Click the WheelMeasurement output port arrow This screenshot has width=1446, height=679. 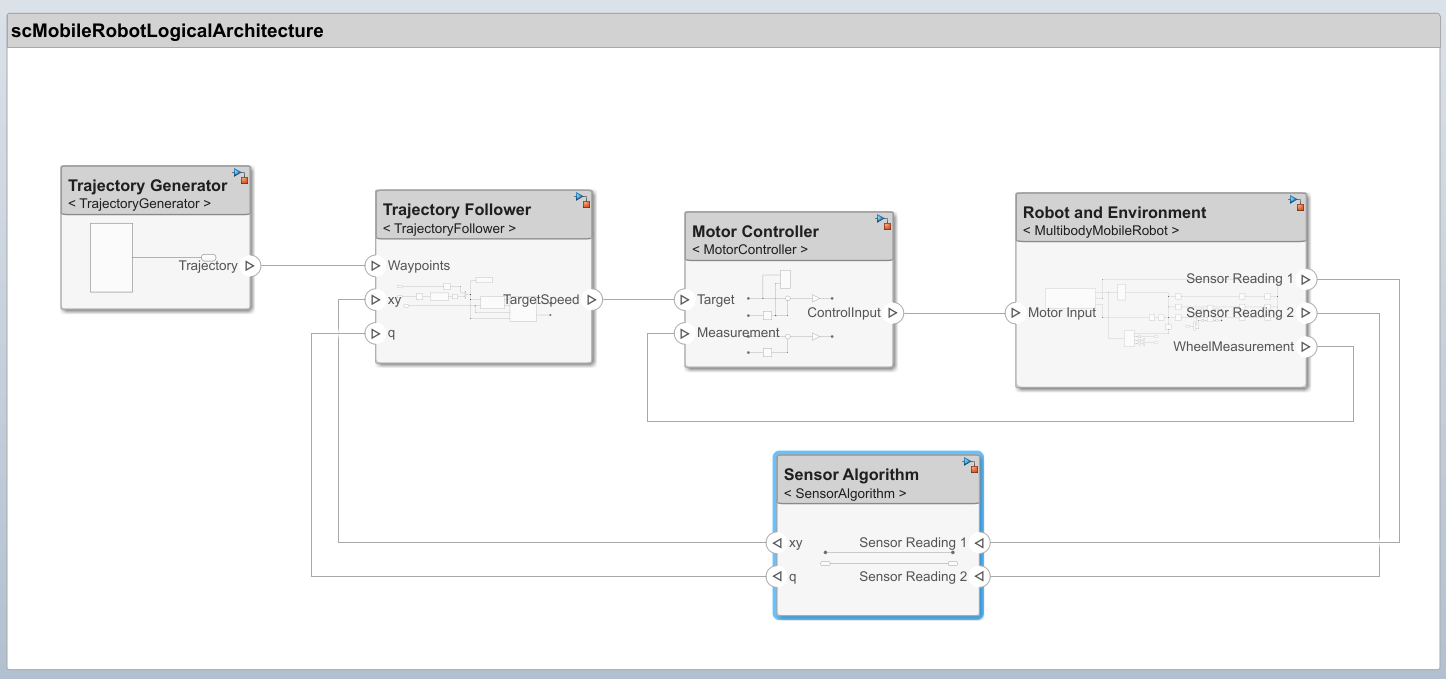pyautogui.click(x=1306, y=347)
